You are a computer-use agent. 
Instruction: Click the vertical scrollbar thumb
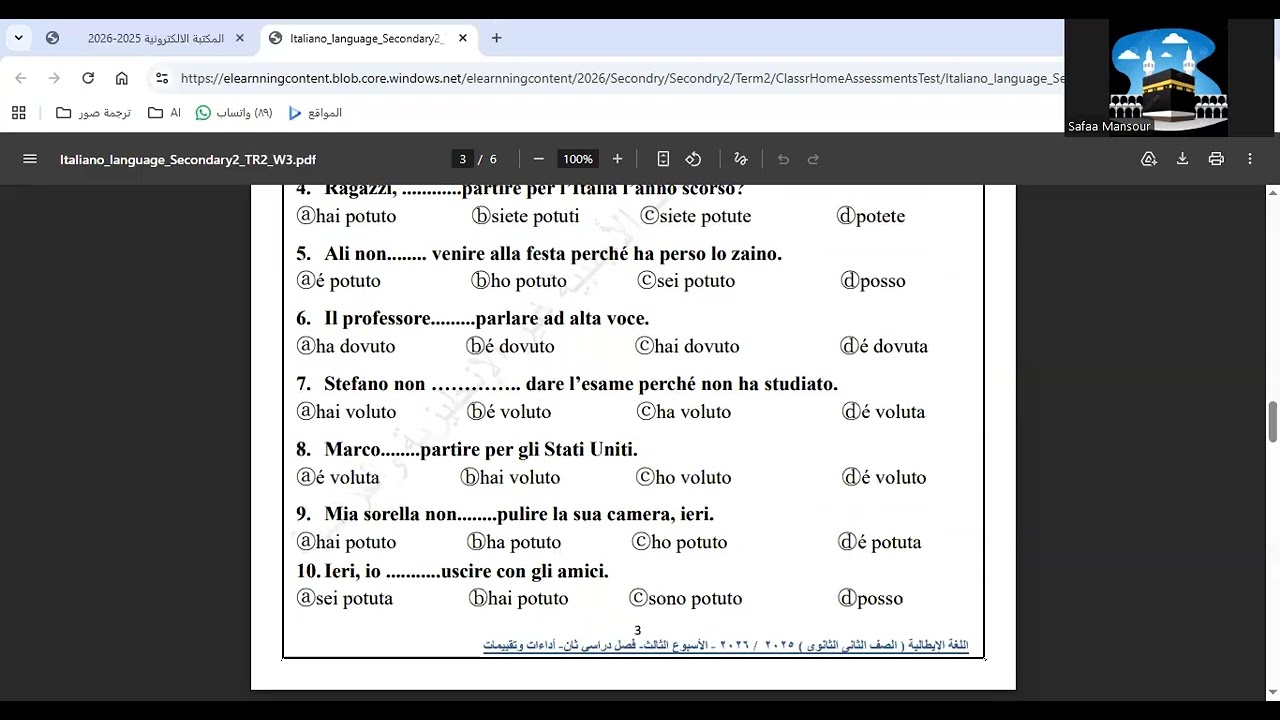click(1273, 420)
